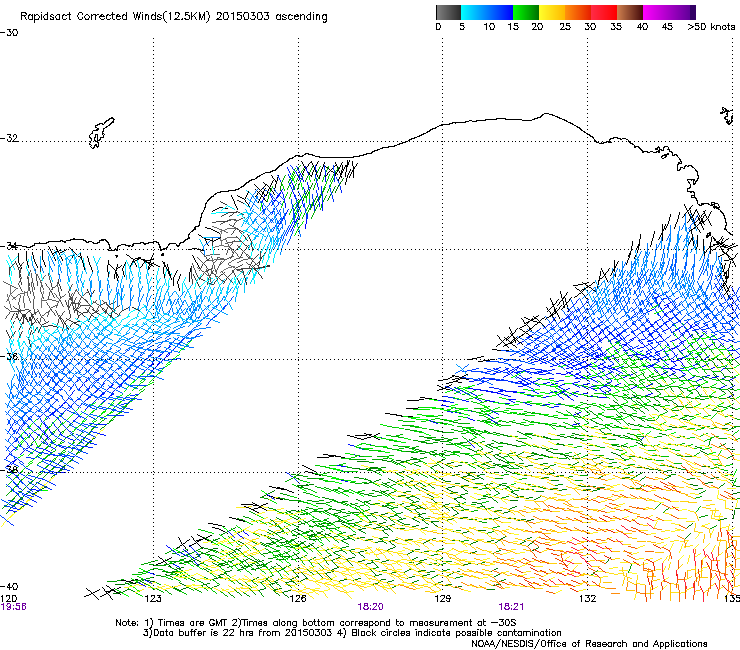This screenshot has height=650, width=740.
Task: Click the '126' longitude axis label
Action: click(x=298, y=599)
